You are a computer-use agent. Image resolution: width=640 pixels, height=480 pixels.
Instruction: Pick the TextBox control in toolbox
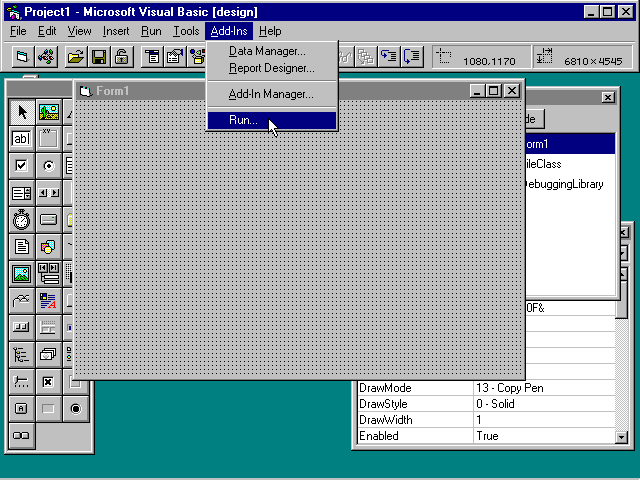[21, 139]
